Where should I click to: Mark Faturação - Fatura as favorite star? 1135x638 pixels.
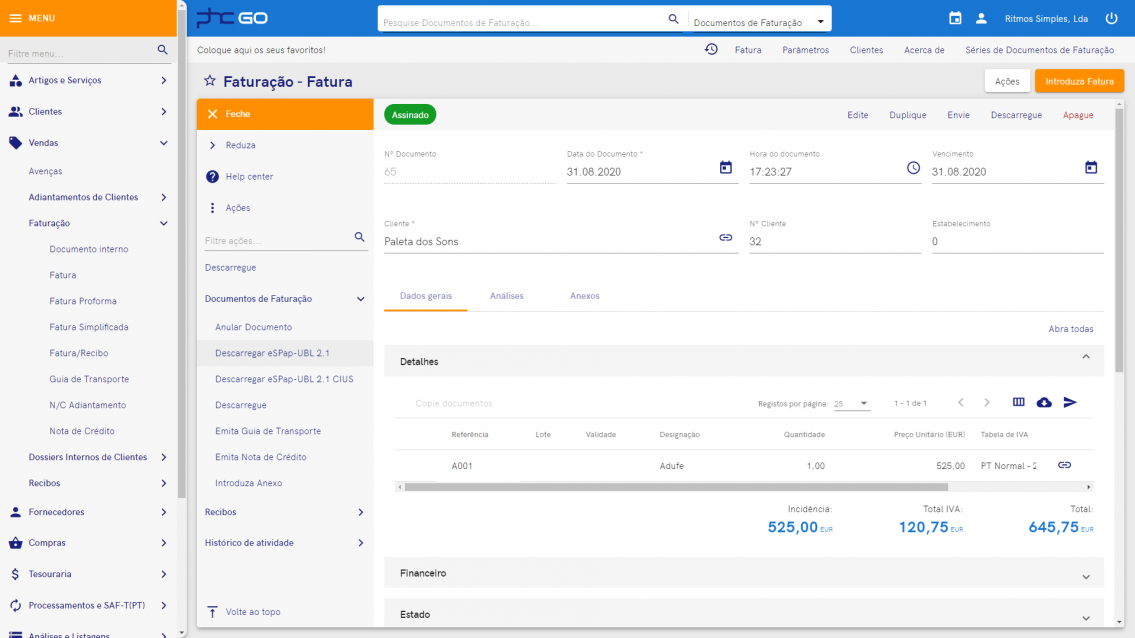pyautogui.click(x=210, y=81)
